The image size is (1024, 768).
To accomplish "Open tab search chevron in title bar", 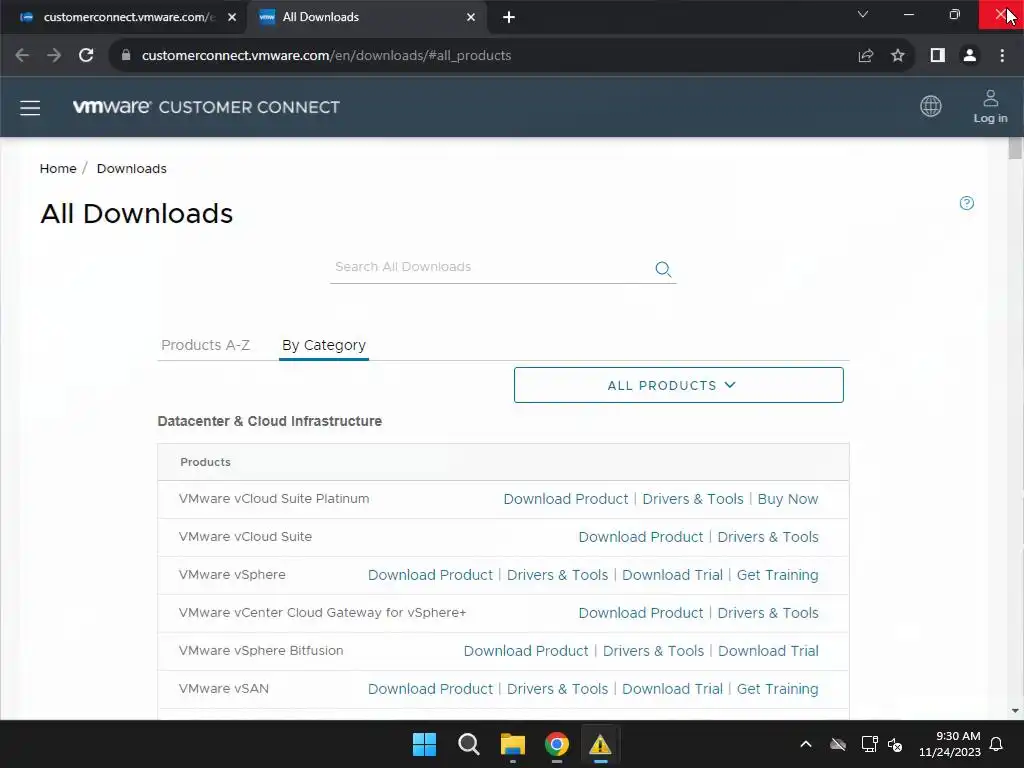I will [863, 14].
